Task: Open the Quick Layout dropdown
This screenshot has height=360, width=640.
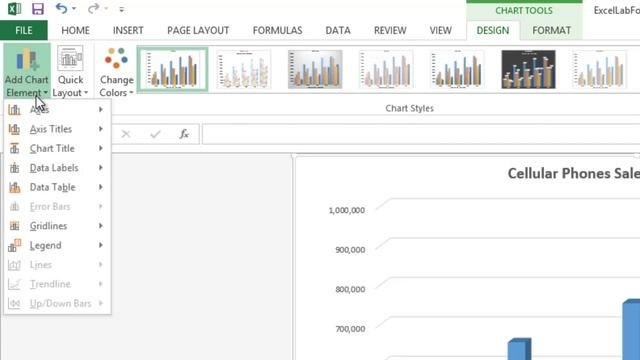Action: pyautogui.click(x=70, y=71)
